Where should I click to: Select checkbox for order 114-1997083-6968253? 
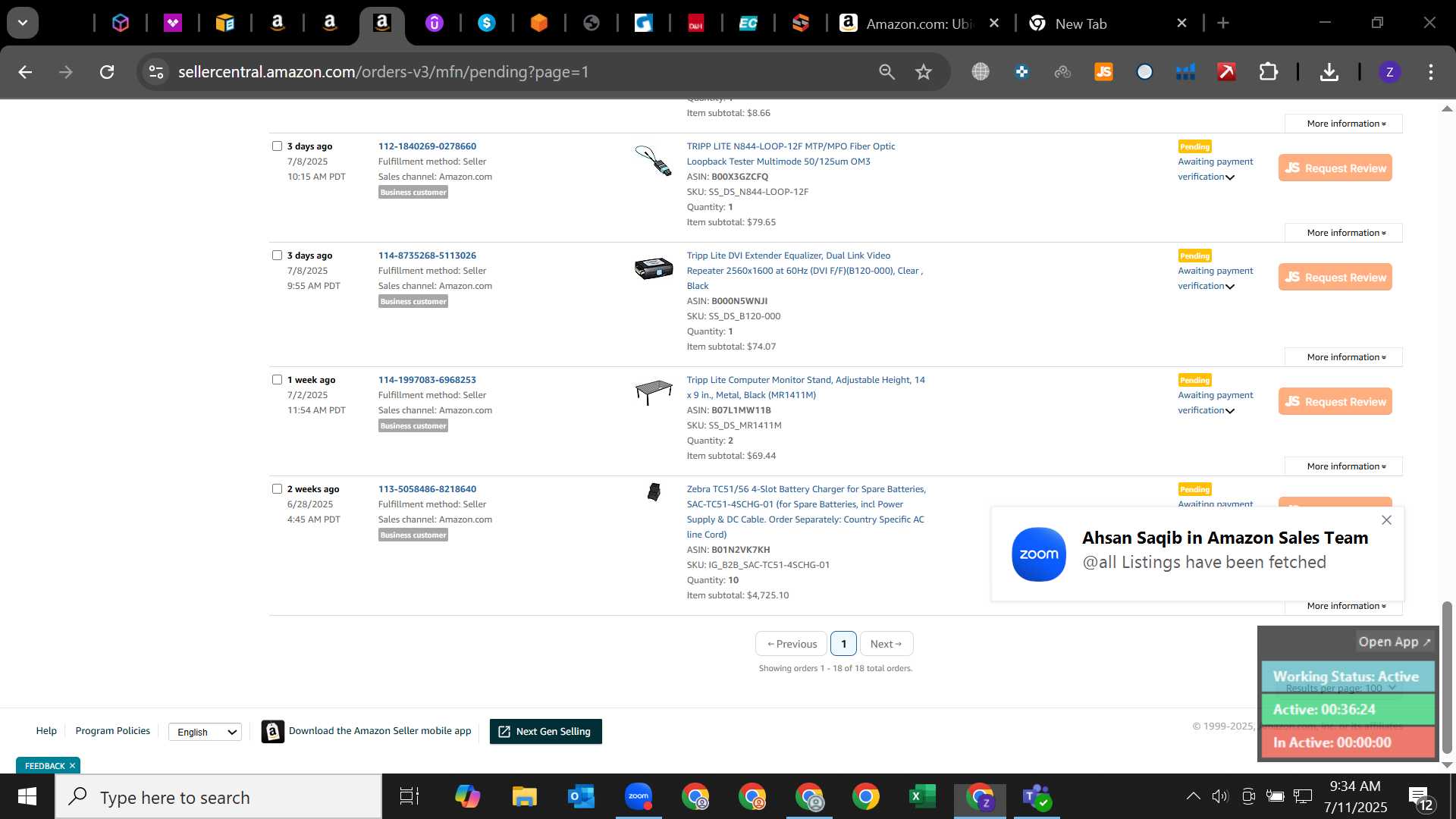[277, 379]
